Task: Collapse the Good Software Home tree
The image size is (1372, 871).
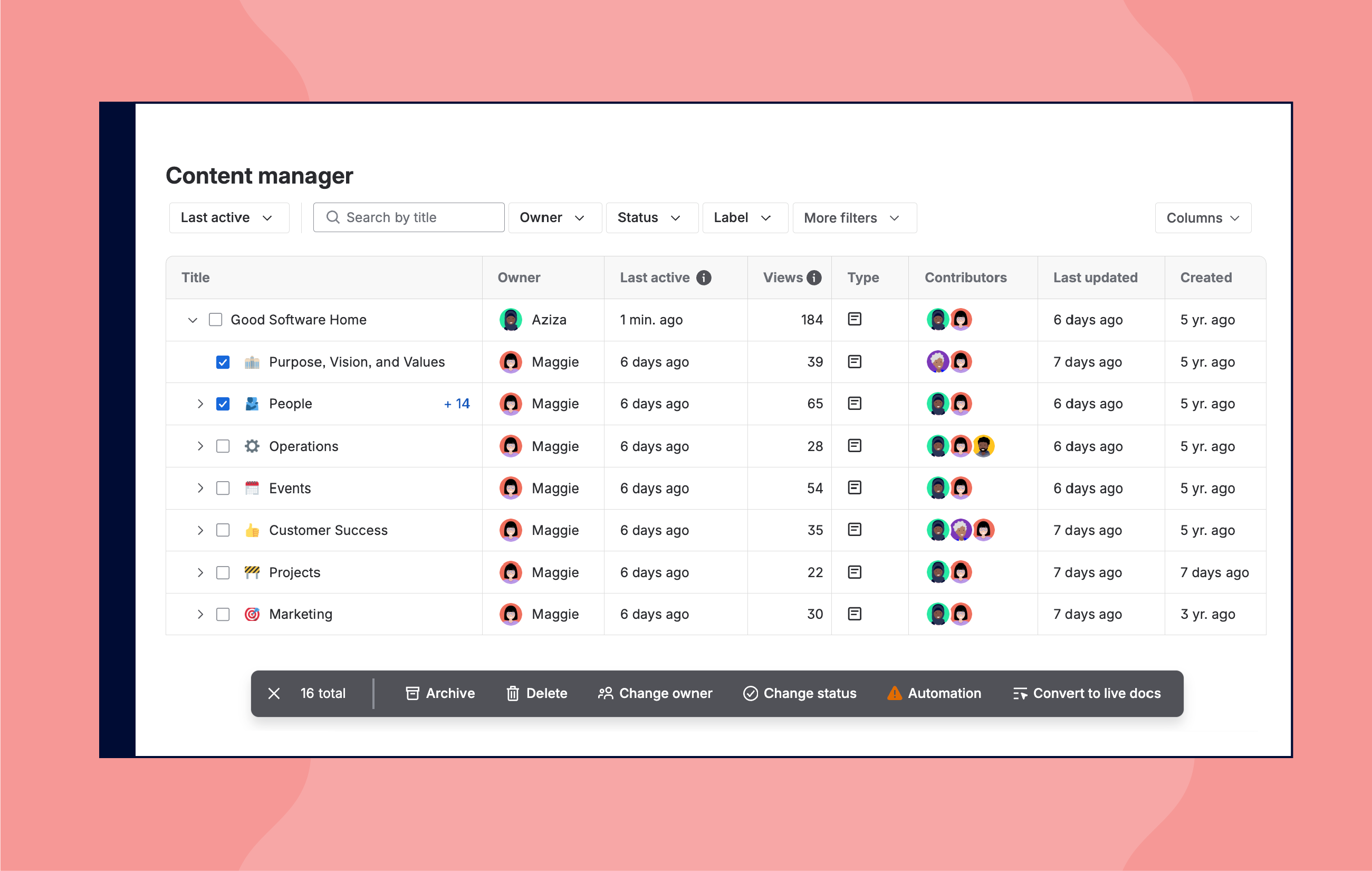Action: click(x=193, y=320)
